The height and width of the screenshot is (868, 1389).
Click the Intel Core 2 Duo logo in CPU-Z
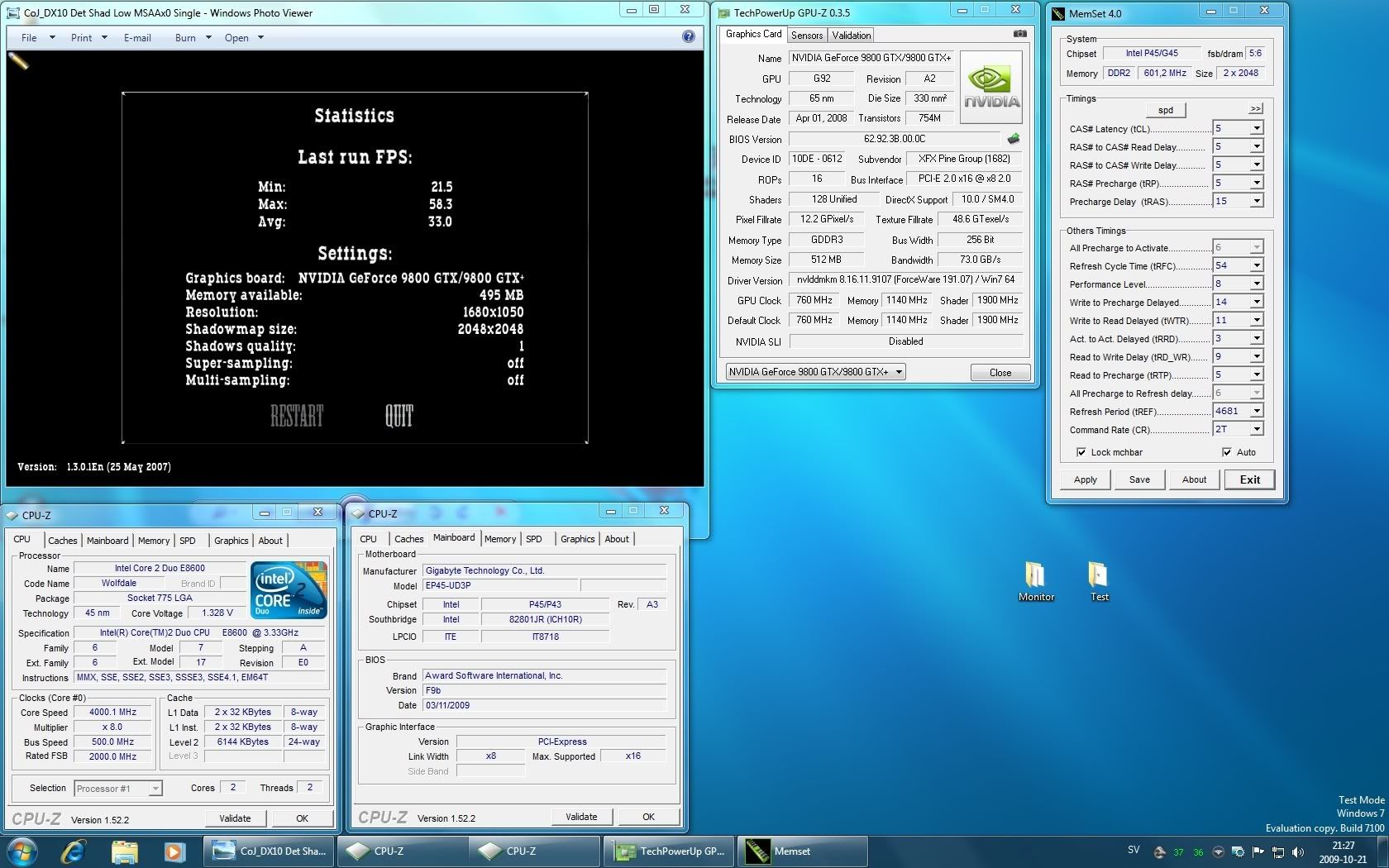(289, 589)
